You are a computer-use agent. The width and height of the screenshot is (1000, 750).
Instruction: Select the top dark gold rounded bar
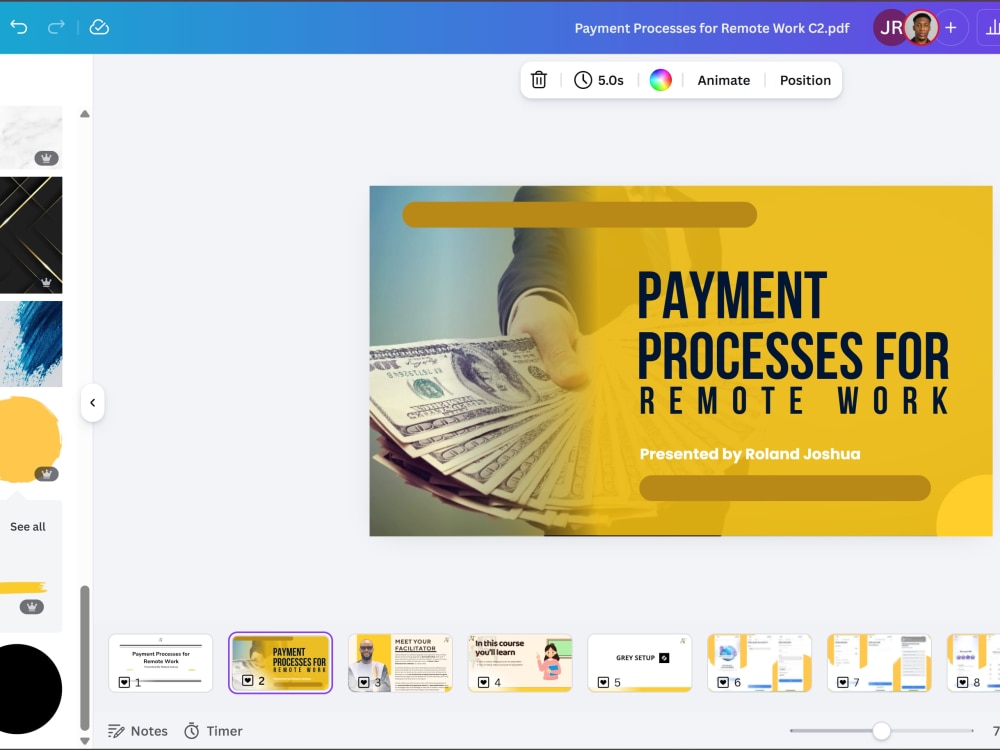[579, 214]
